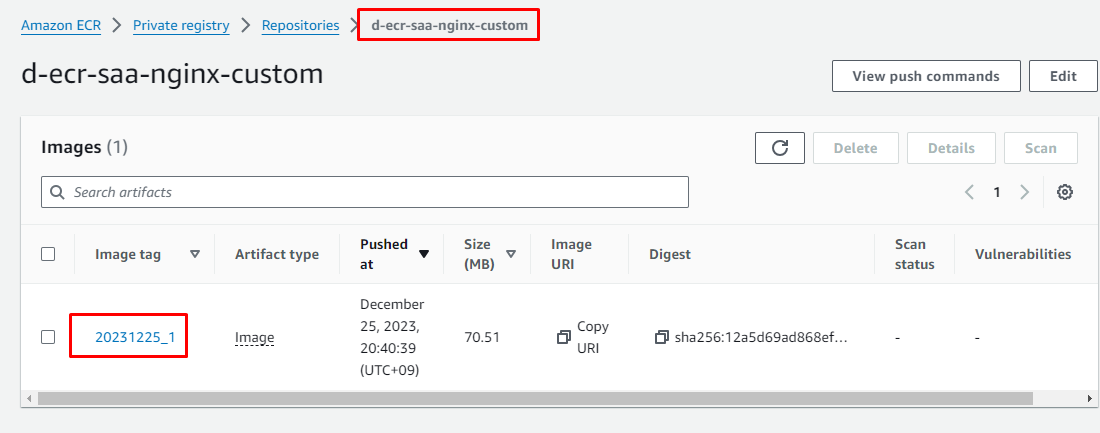1100x433 pixels.
Task: Go to next page with right chevron
Action: coord(1024,192)
